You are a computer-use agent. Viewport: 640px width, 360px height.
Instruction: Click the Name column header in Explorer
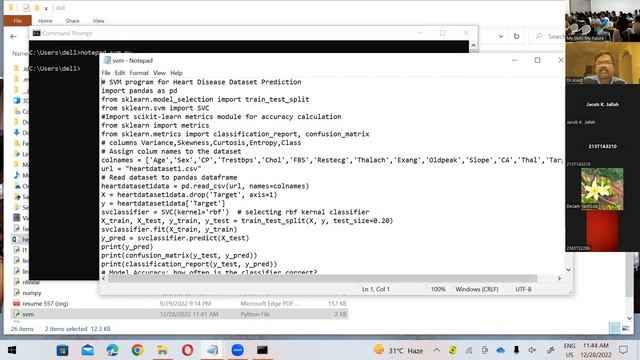click(x=20, y=53)
